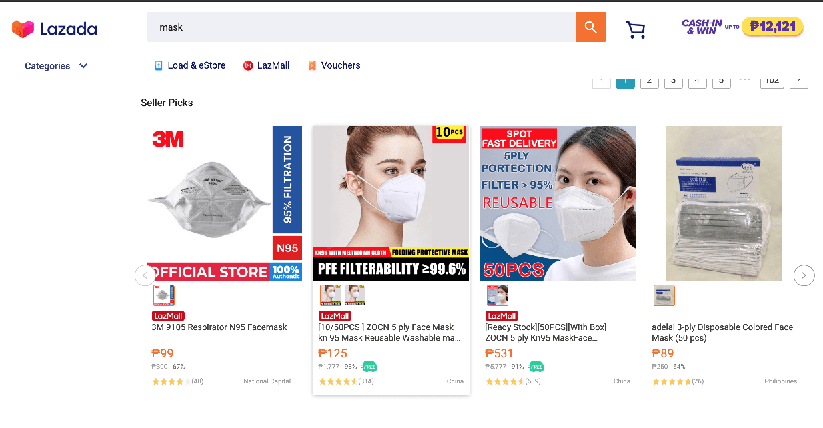
Task: Open the Cash In & Win banner
Action: point(742,26)
